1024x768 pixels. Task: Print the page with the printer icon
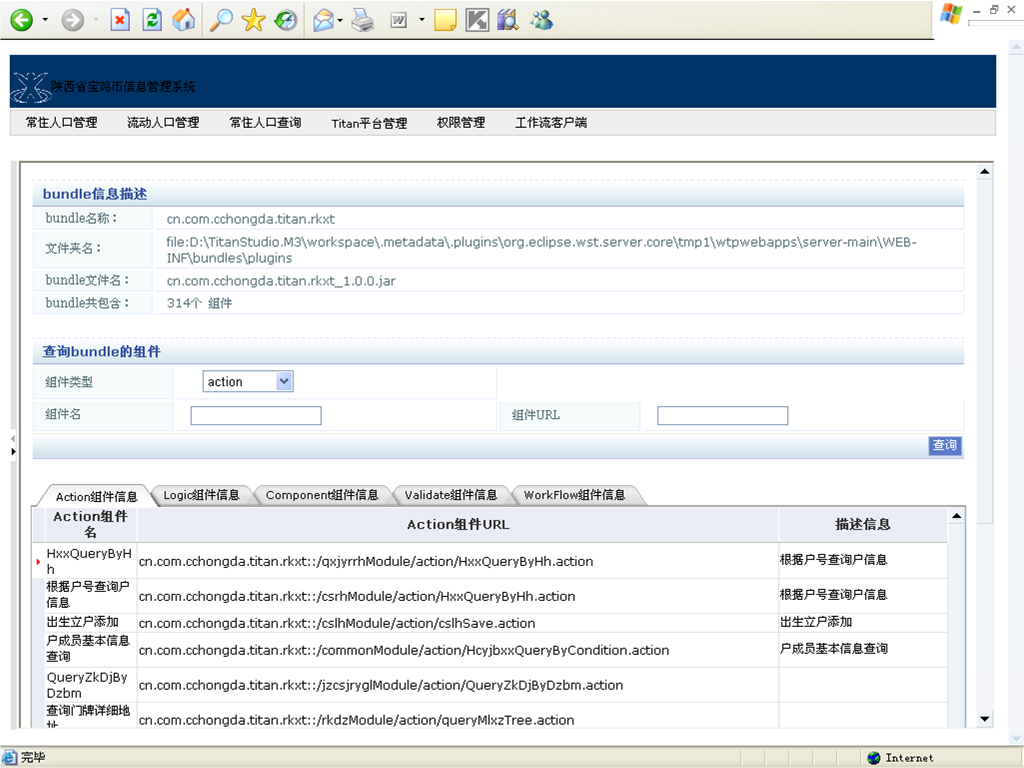364,20
